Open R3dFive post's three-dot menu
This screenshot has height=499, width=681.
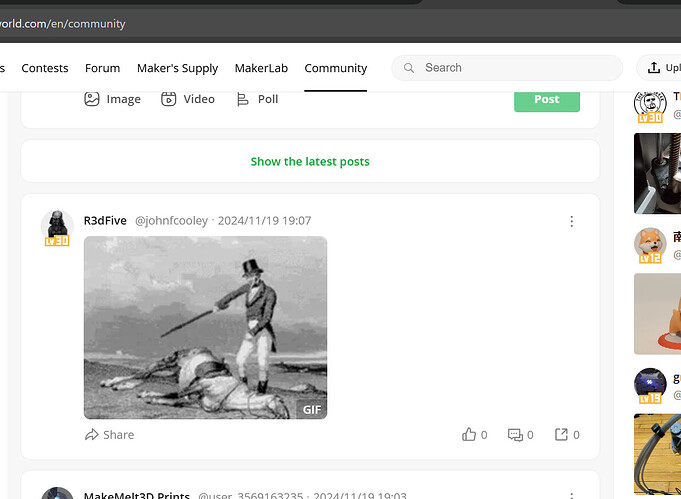572,221
